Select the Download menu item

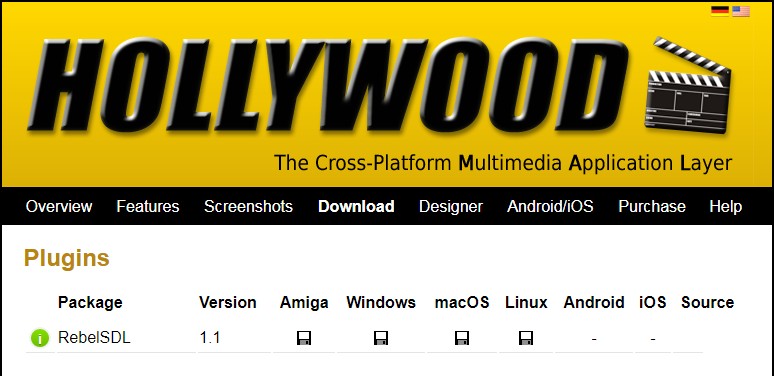coord(356,206)
